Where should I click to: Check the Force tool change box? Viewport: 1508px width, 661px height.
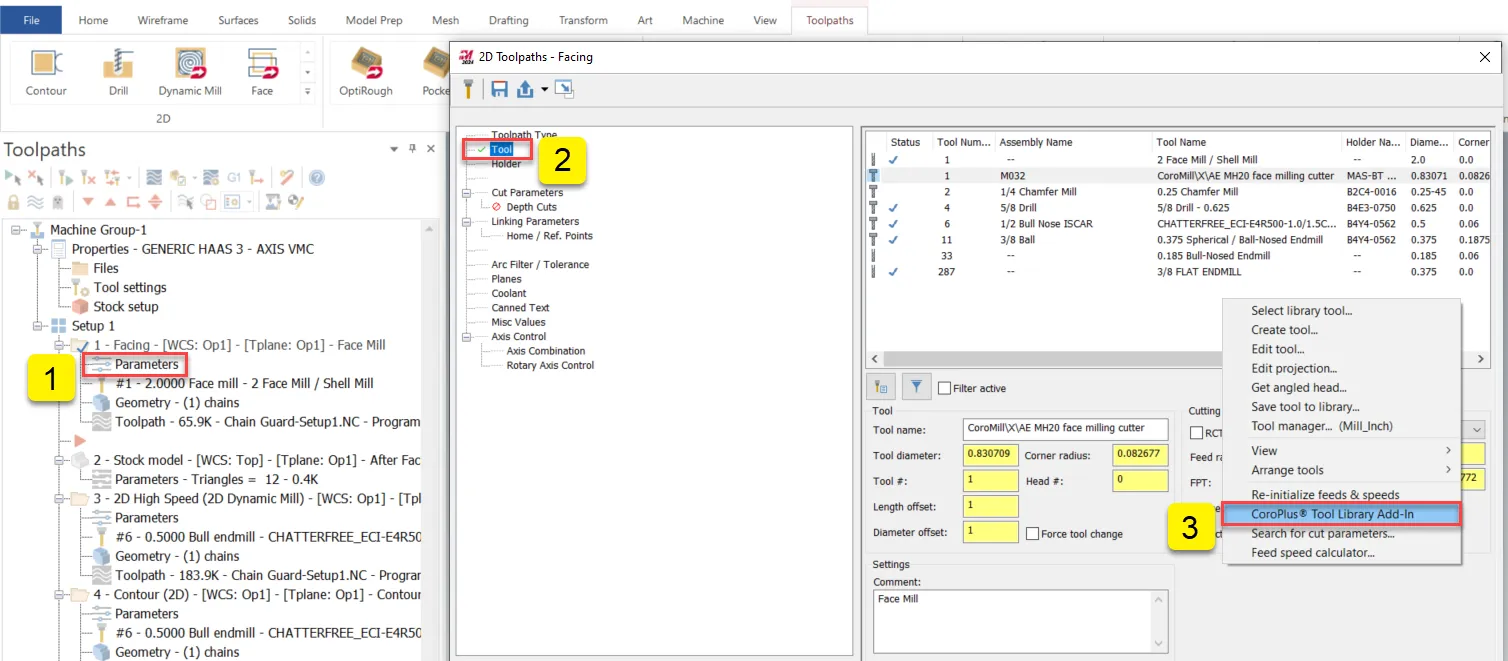(x=1032, y=534)
